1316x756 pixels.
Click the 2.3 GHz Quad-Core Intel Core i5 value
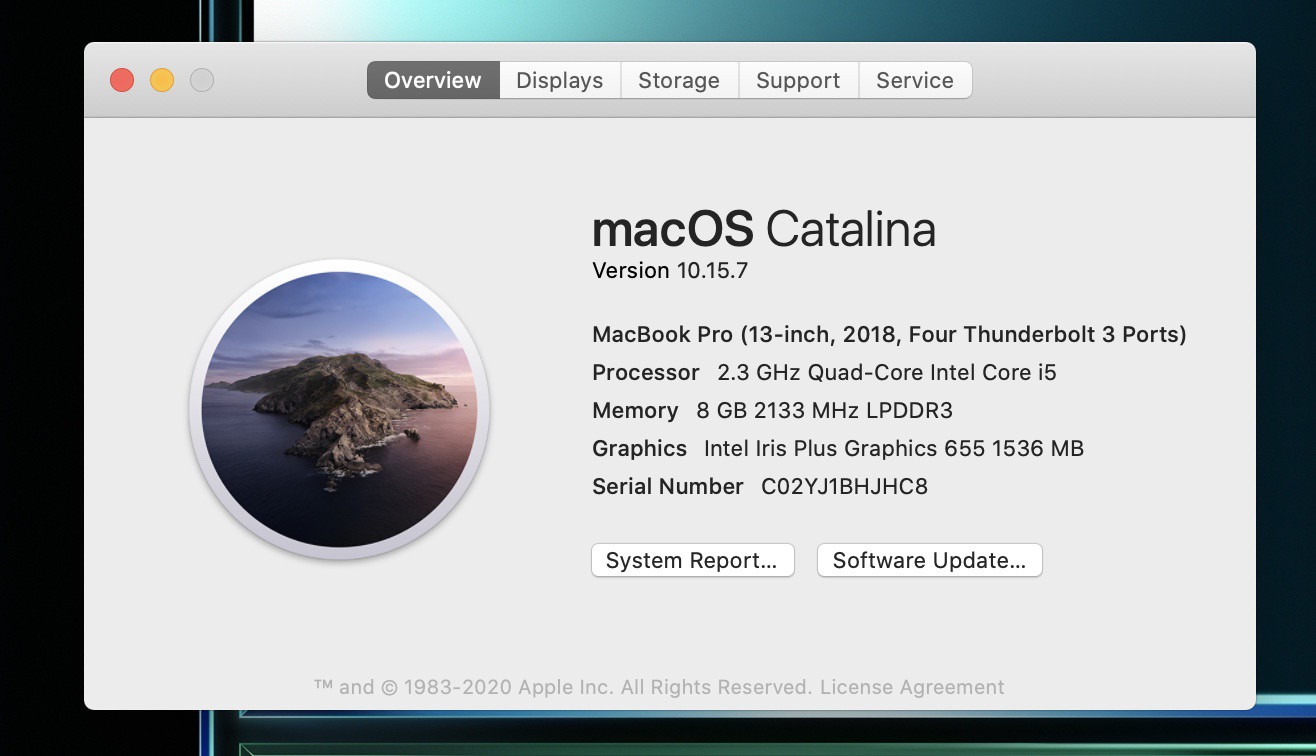(x=887, y=372)
